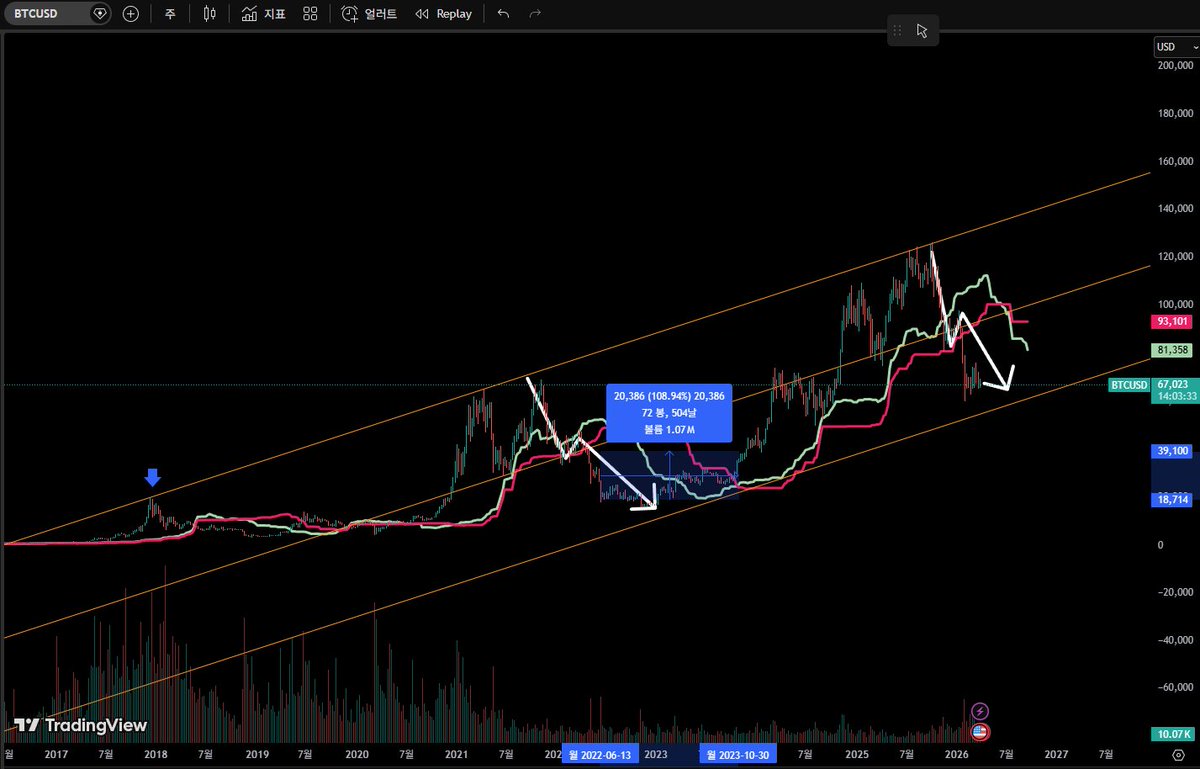Click the diamond icon beside BTCUSD
Image resolution: width=1200 pixels, height=769 pixels.
coord(98,14)
